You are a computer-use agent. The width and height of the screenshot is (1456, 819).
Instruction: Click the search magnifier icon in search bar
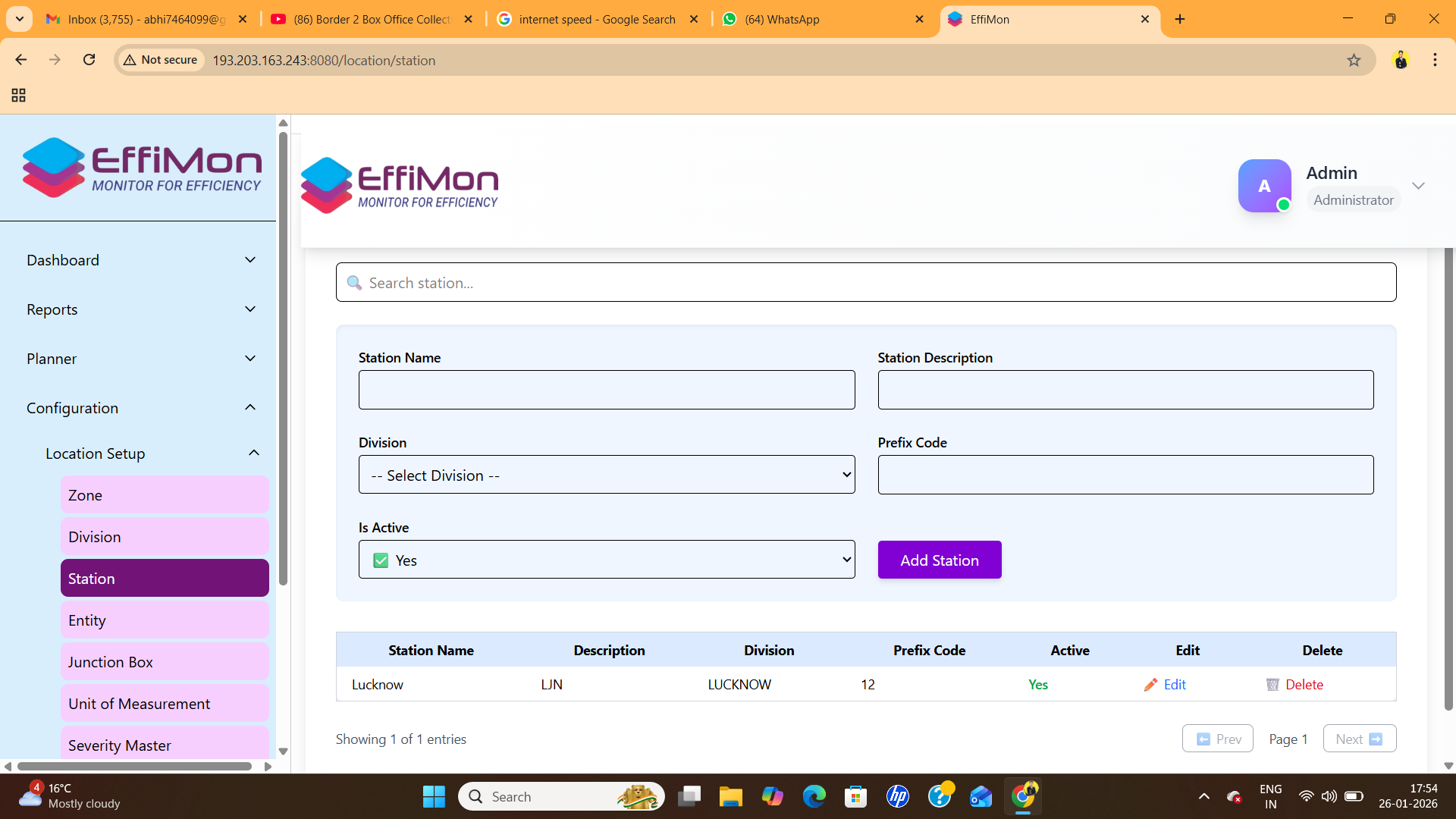coord(354,282)
